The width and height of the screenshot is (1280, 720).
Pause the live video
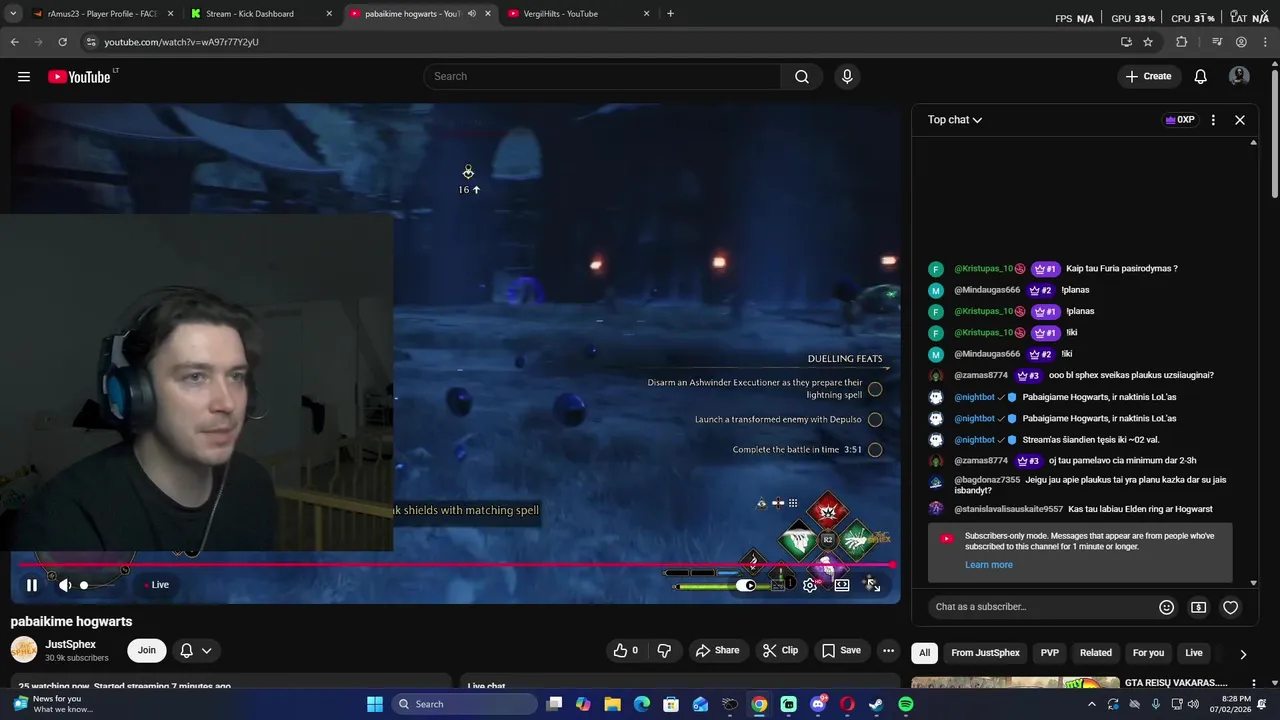click(32, 585)
